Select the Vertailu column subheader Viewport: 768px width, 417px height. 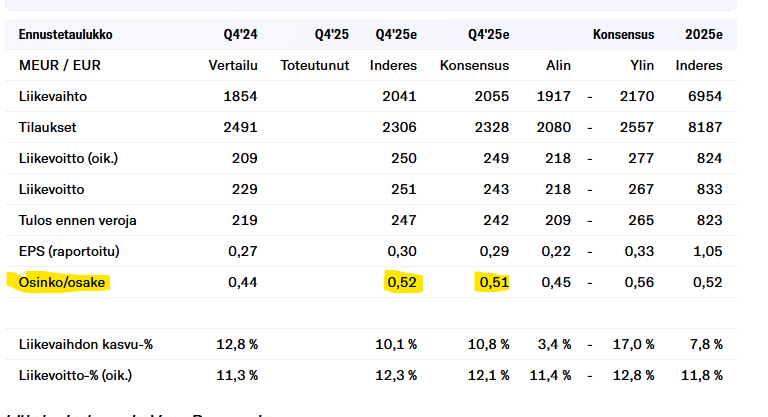pos(233,66)
